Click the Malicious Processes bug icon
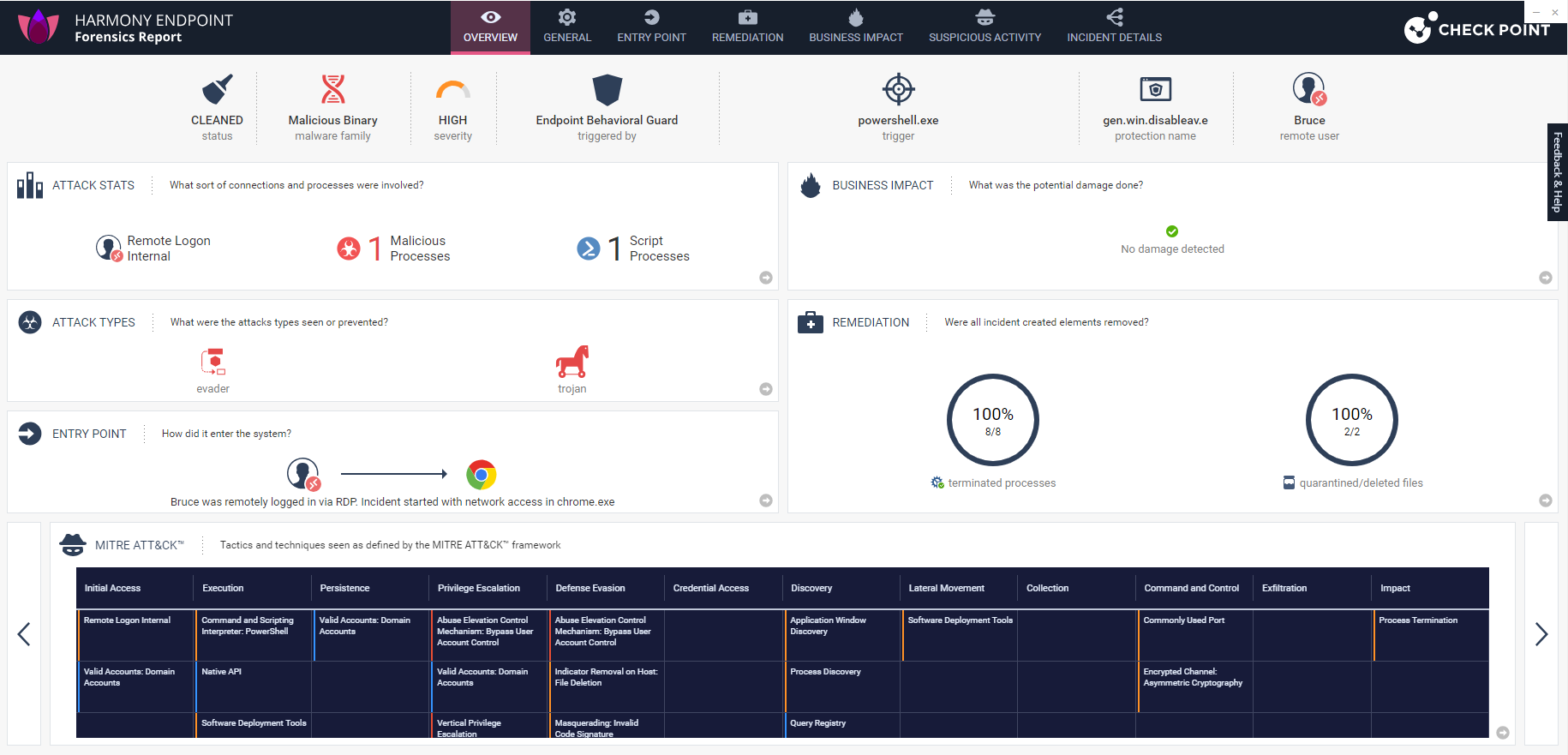 (349, 249)
